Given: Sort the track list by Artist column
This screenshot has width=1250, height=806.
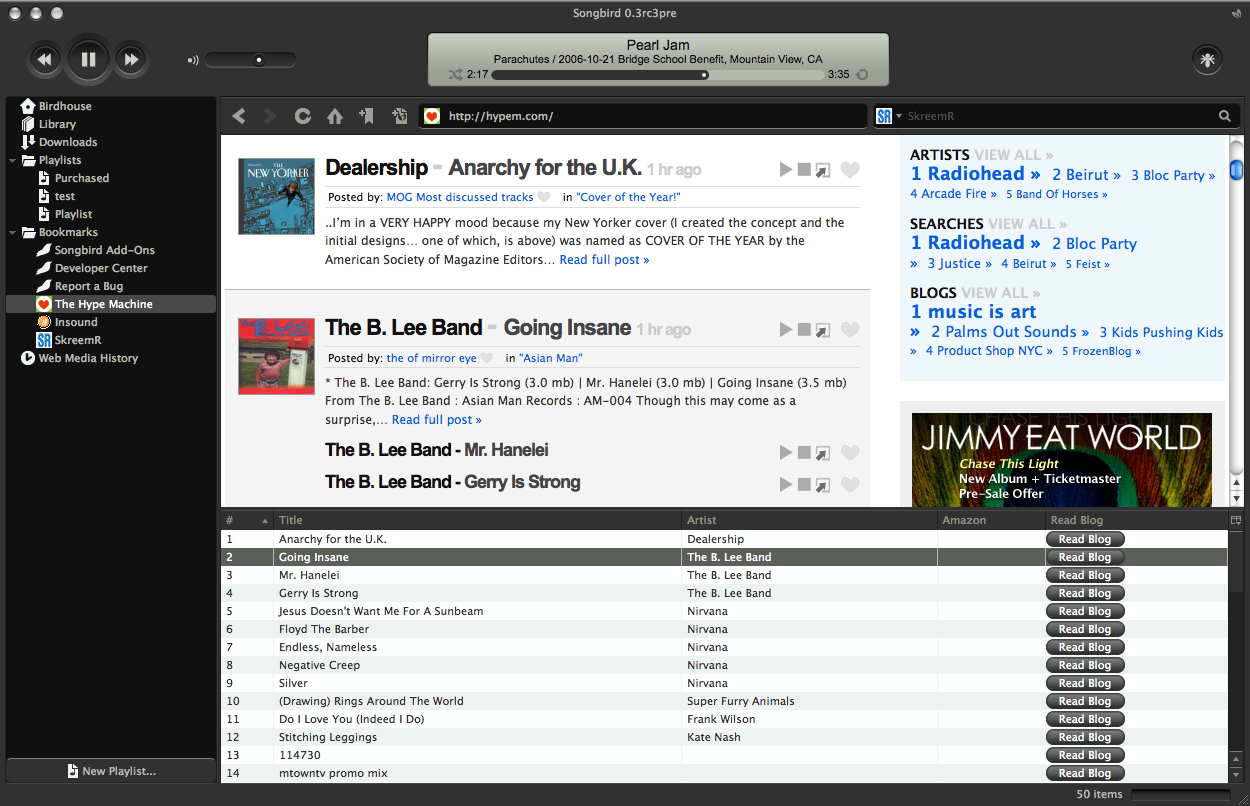Looking at the screenshot, I should click(810, 520).
